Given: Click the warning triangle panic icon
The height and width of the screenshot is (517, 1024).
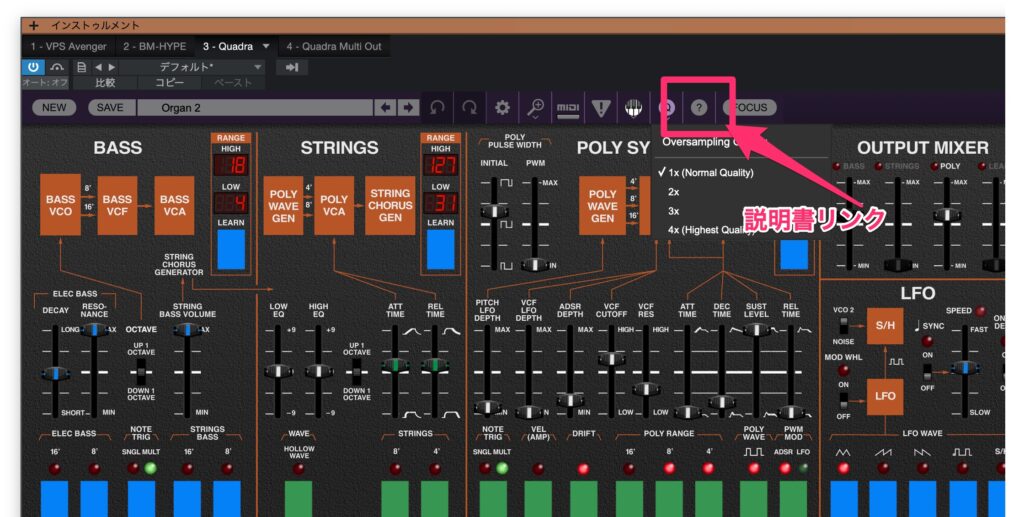Looking at the screenshot, I should (600, 107).
